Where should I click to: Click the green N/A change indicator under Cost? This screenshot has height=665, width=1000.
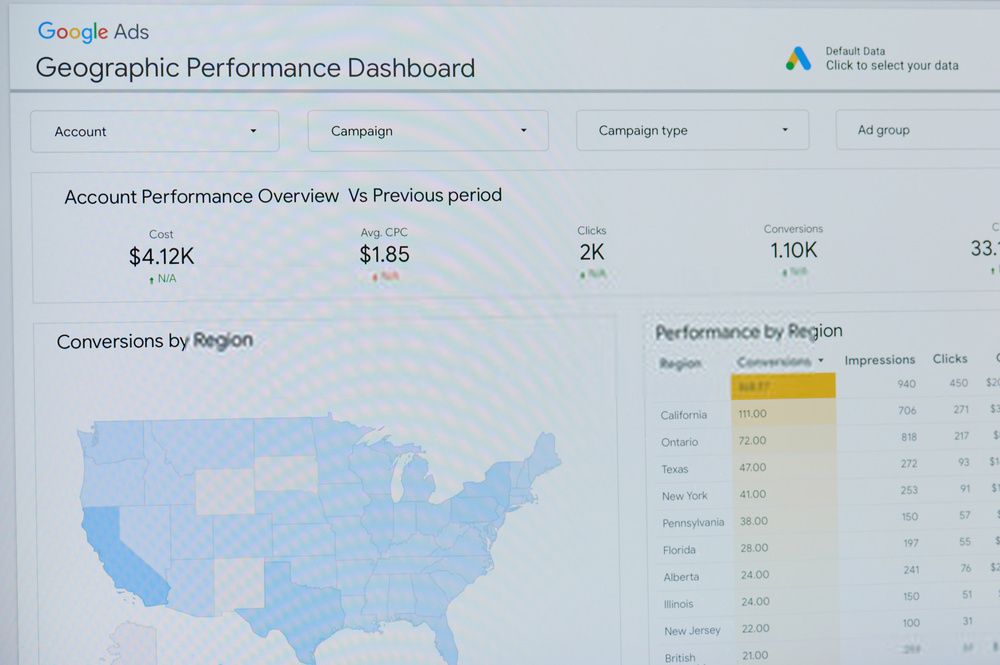click(x=162, y=279)
